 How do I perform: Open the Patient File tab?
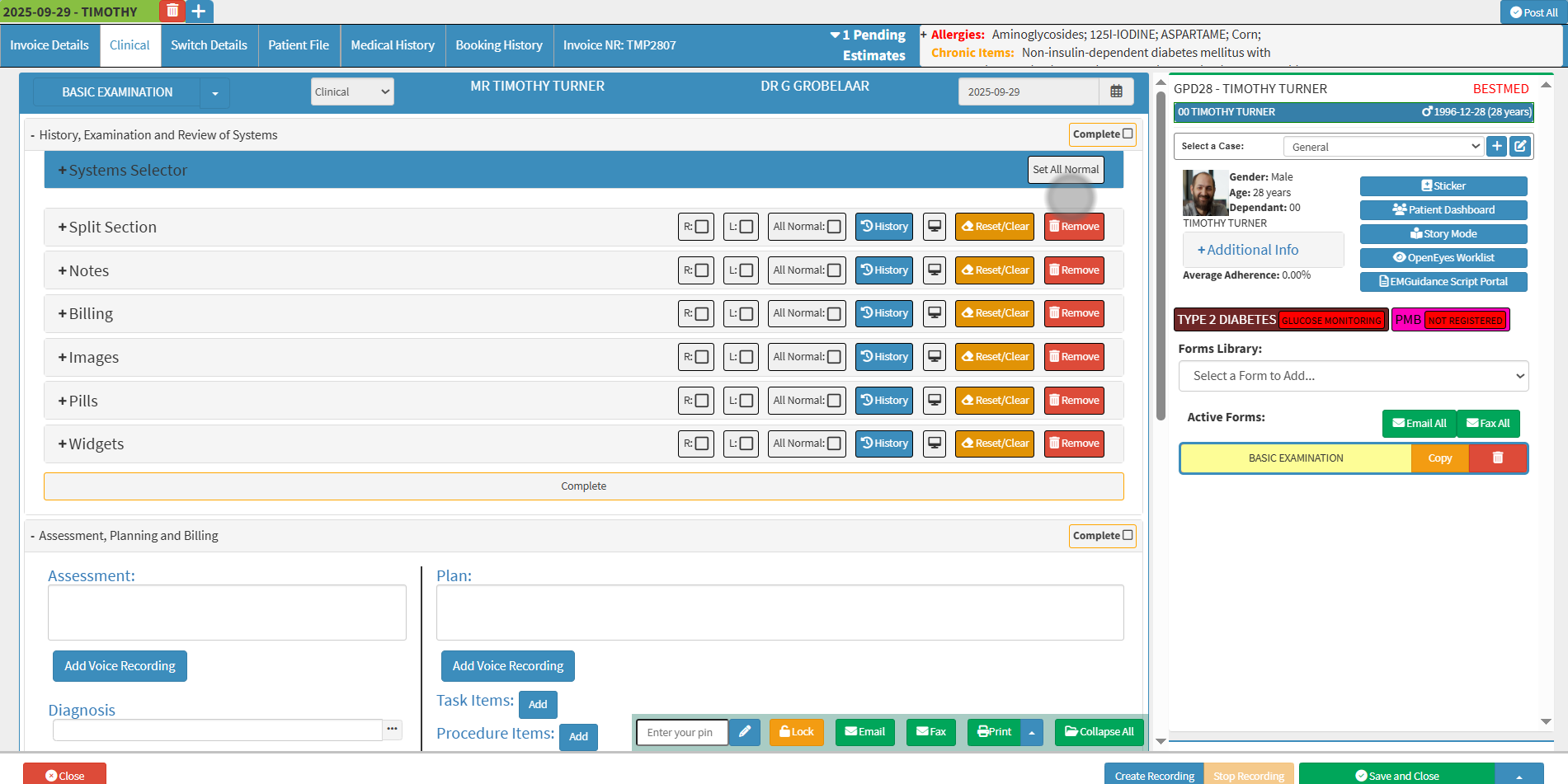click(x=299, y=45)
